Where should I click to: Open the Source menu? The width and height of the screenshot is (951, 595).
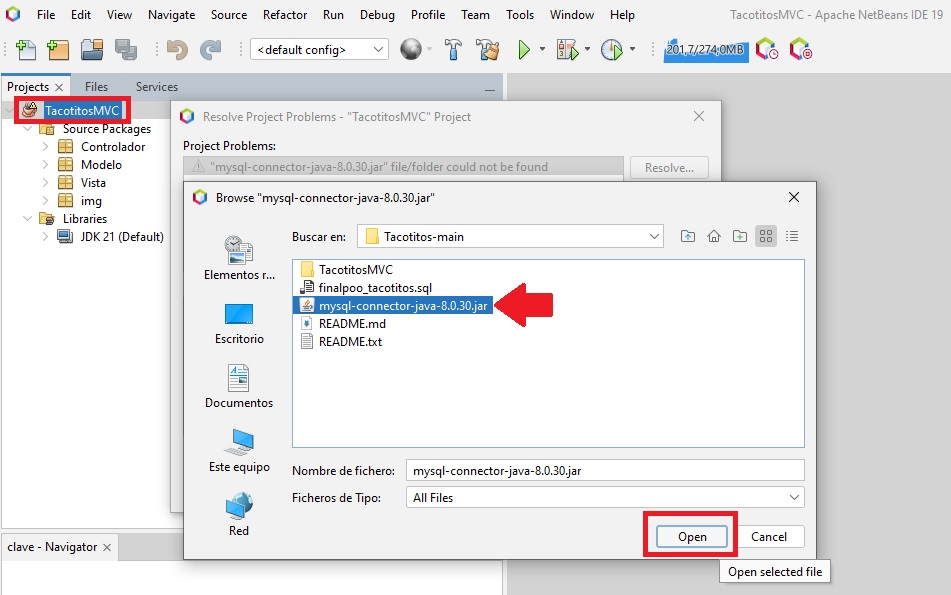click(229, 15)
